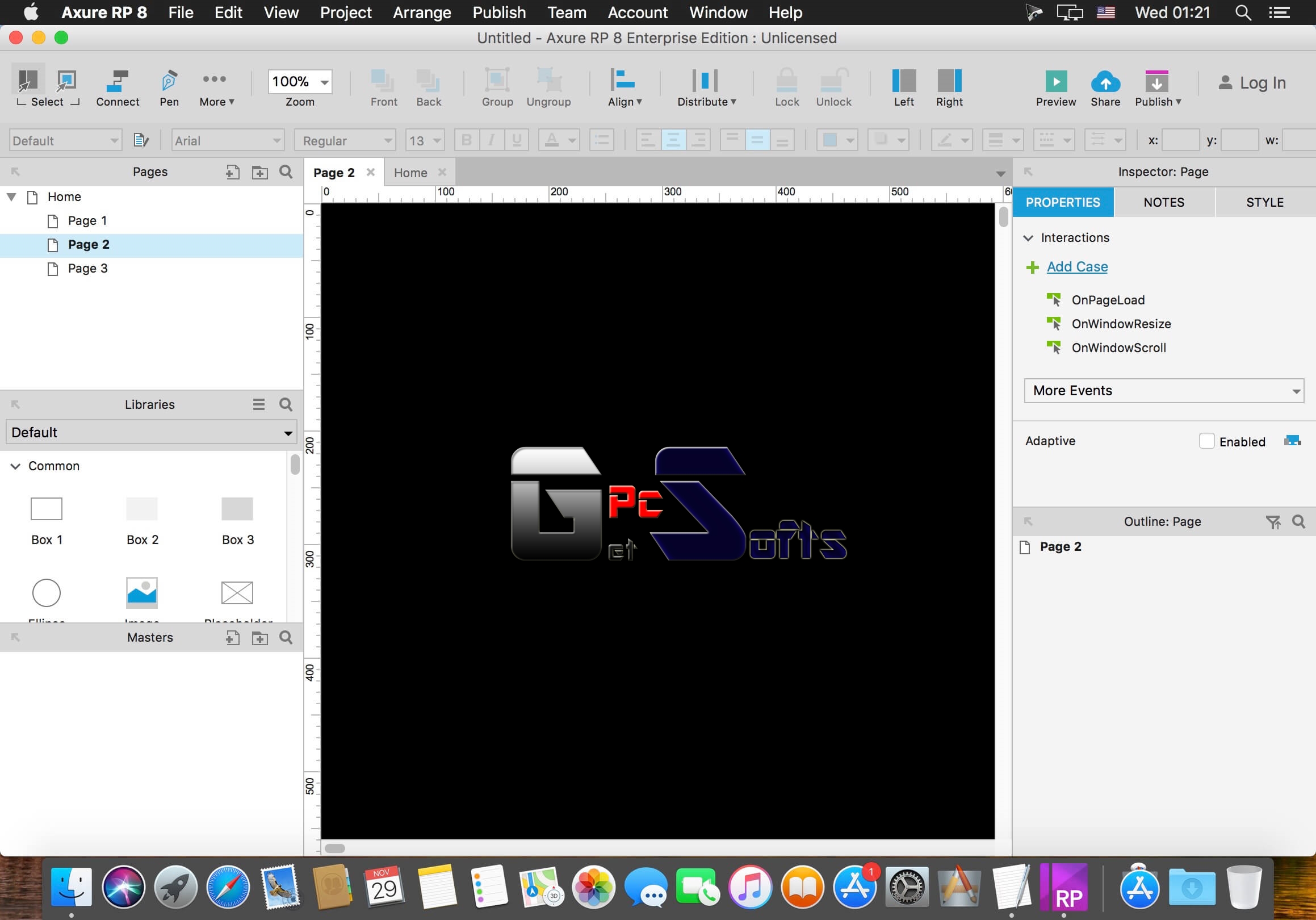
Task: Open the Libraries options menu icon
Action: [x=259, y=405]
